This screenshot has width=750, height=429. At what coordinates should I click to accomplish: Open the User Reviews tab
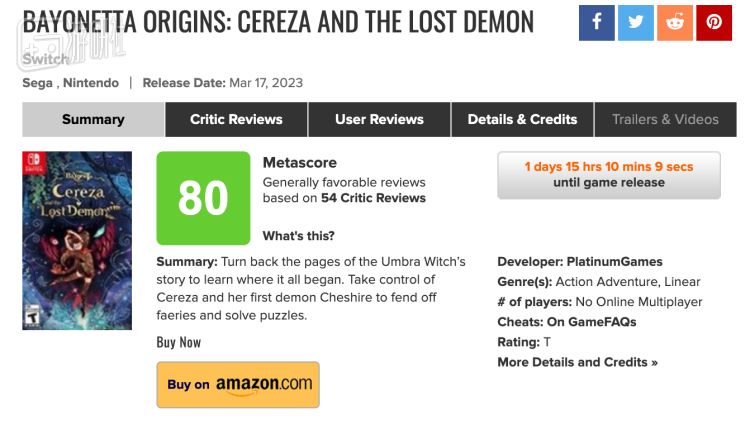(x=379, y=119)
